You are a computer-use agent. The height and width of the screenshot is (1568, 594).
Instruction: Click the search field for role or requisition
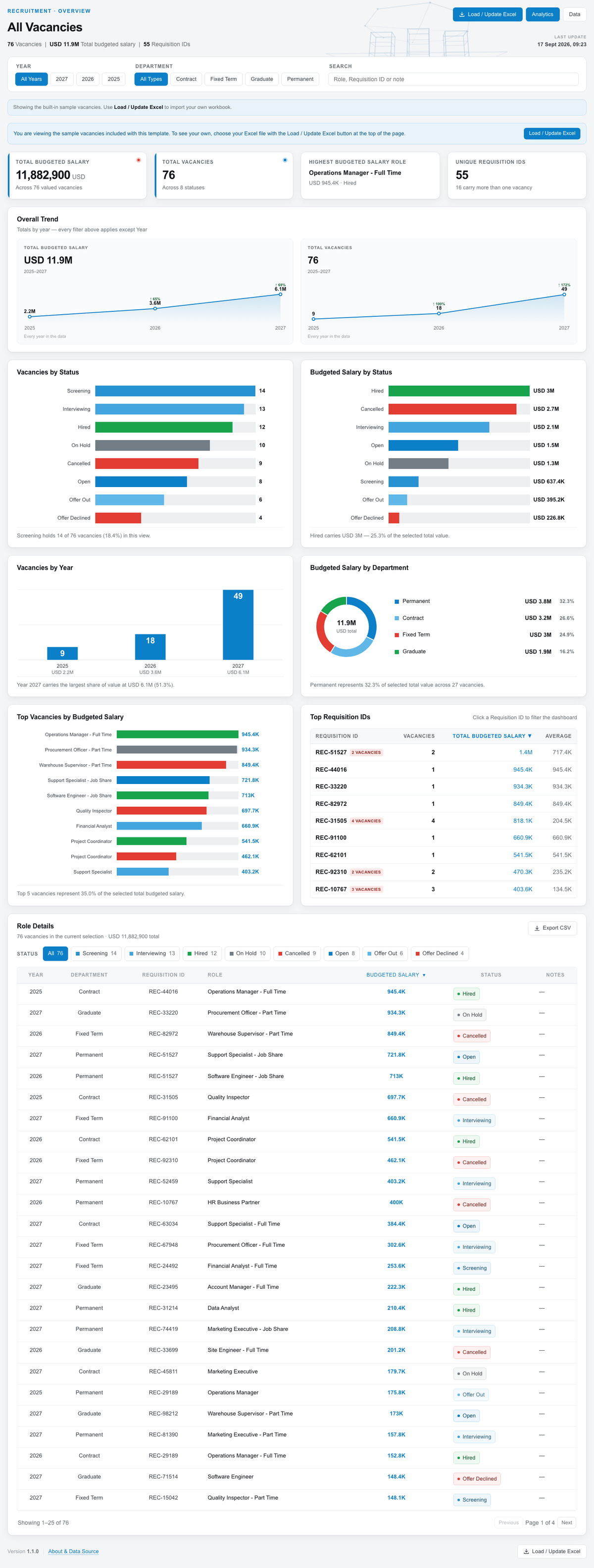coord(453,79)
